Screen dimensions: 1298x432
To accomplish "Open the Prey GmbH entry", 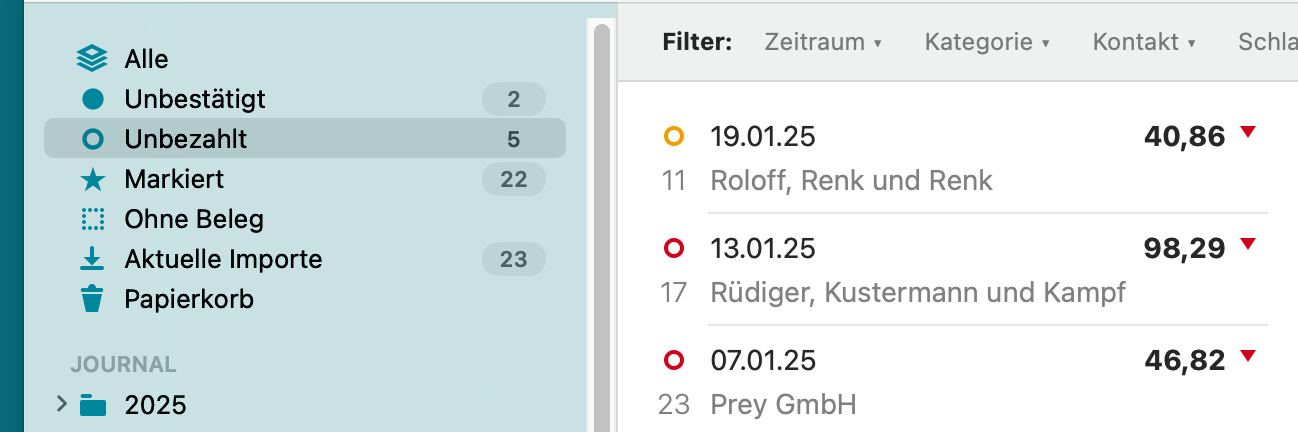I will pyautogui.click(x=783, y=404).
